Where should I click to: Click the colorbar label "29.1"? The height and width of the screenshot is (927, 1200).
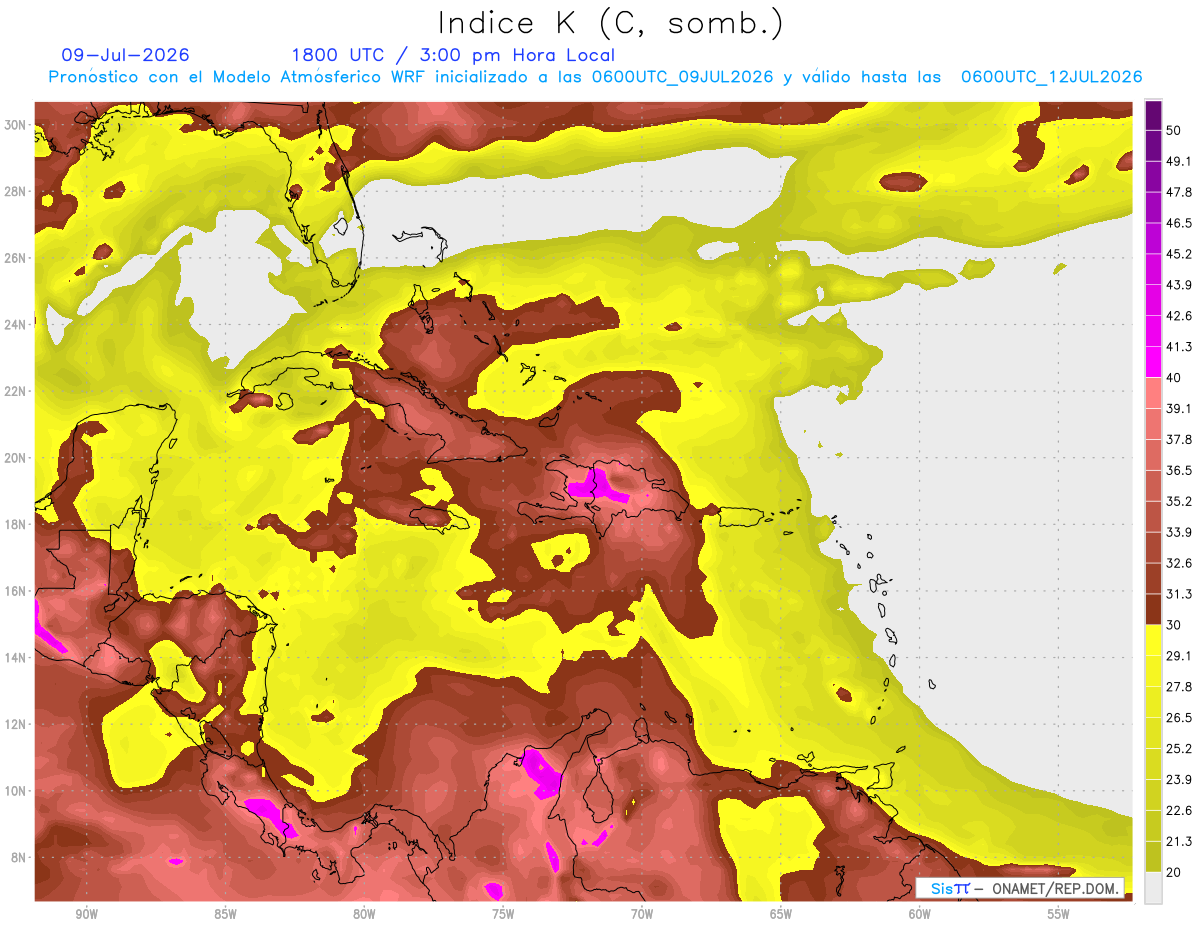tap(1179, 656)
